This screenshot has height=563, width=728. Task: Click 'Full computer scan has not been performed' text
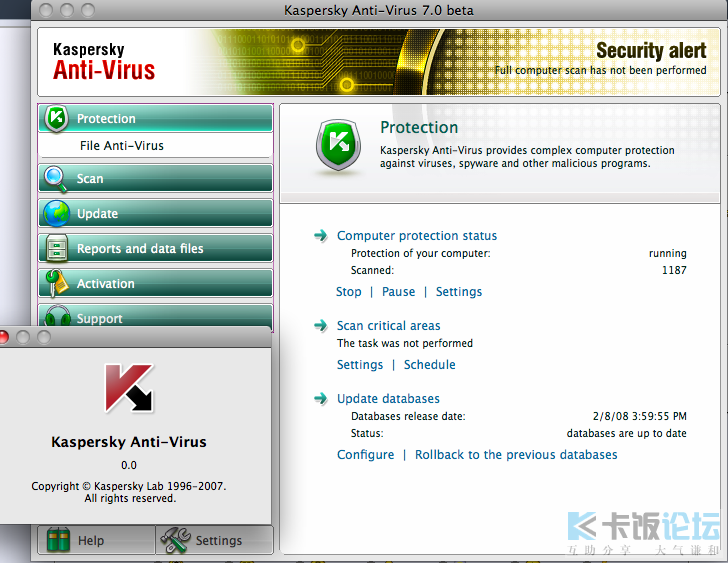tap(600, 71)
